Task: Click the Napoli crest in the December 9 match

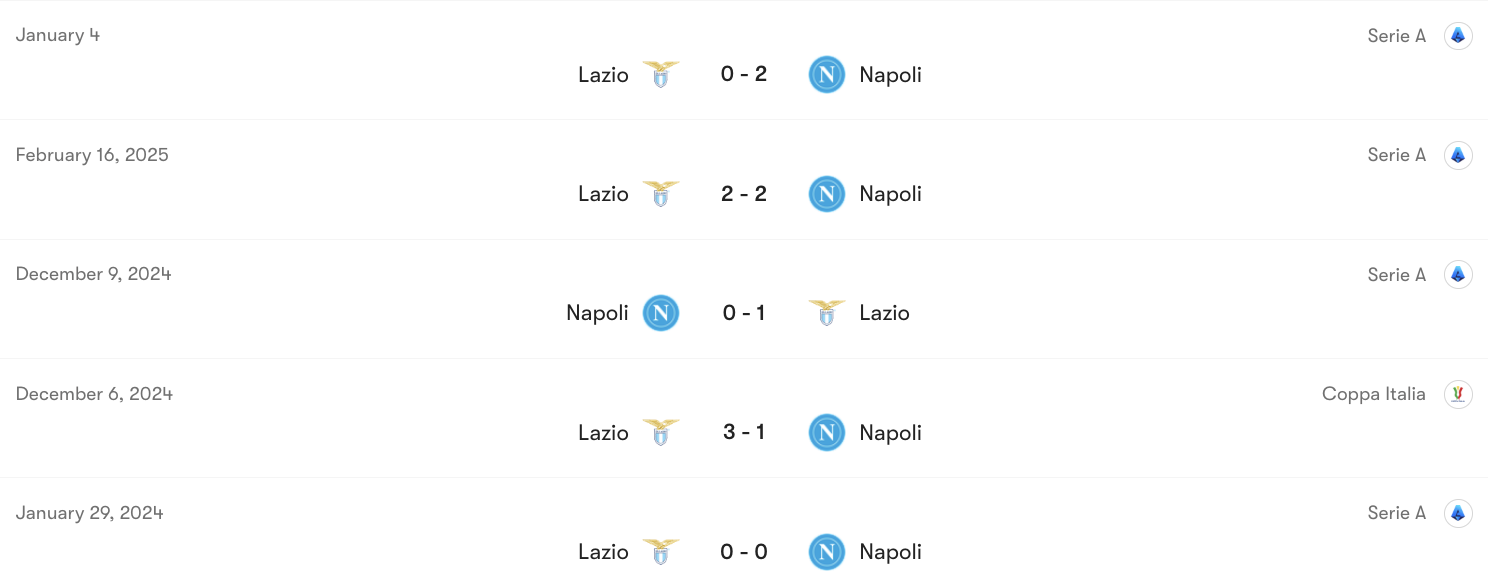Action: (x=661, y=313)
